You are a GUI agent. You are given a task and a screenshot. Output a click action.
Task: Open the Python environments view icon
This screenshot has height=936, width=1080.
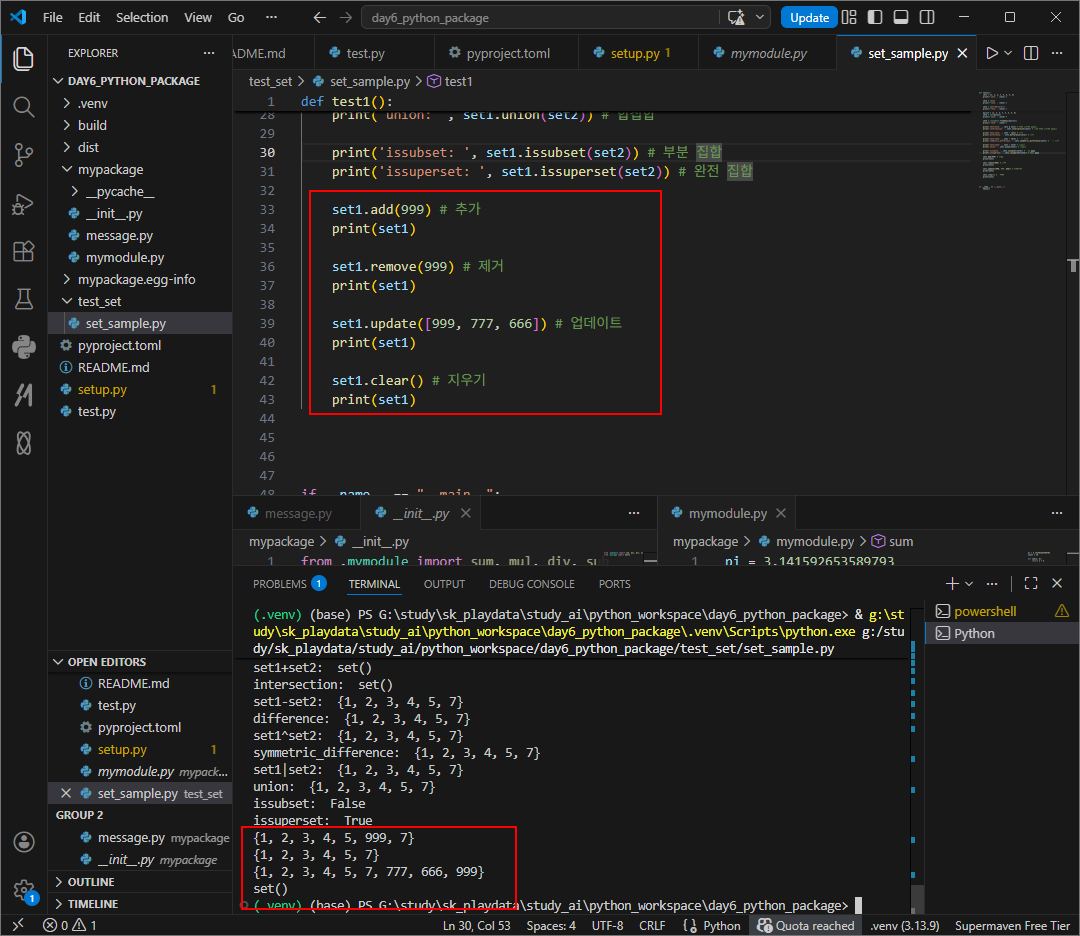23,346
